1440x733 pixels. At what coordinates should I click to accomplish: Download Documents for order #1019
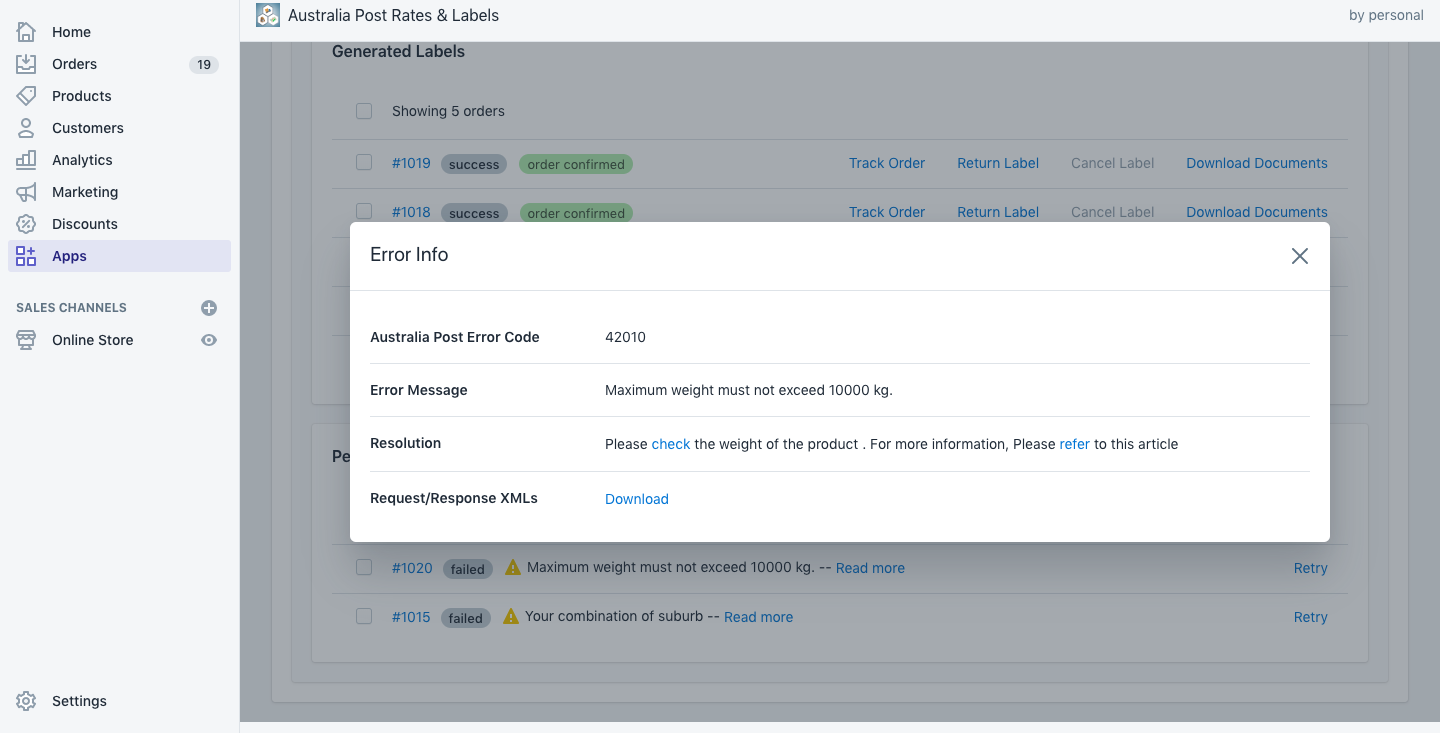pos(1257,163)
